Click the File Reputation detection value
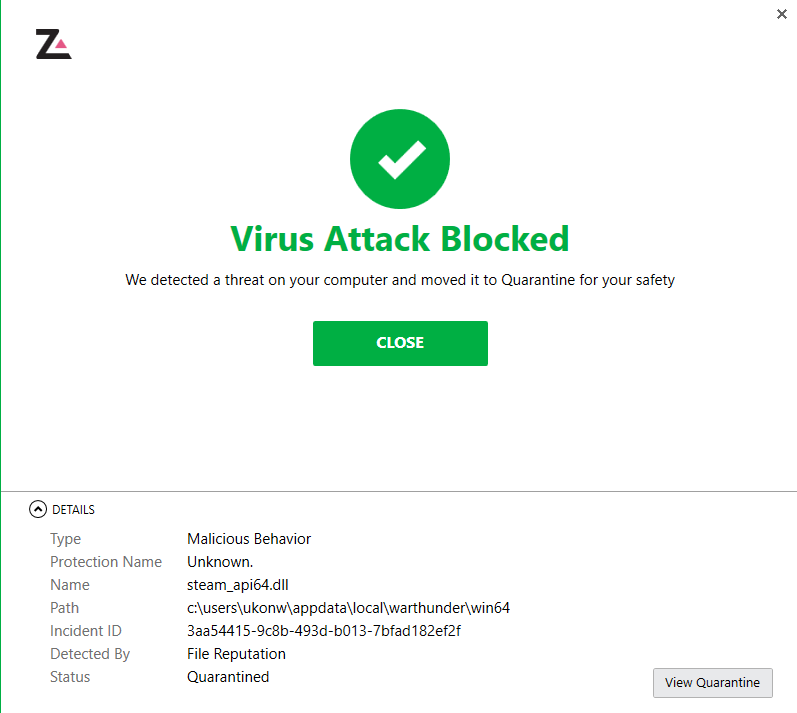797x713 pixels. click(x=236, y=654)
